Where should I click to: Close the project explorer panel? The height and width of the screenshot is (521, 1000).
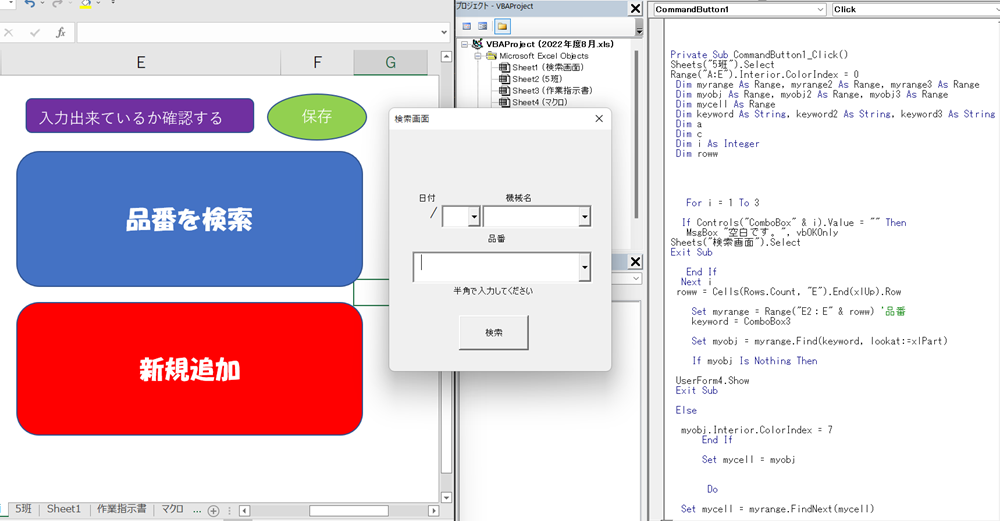(635, 9)
